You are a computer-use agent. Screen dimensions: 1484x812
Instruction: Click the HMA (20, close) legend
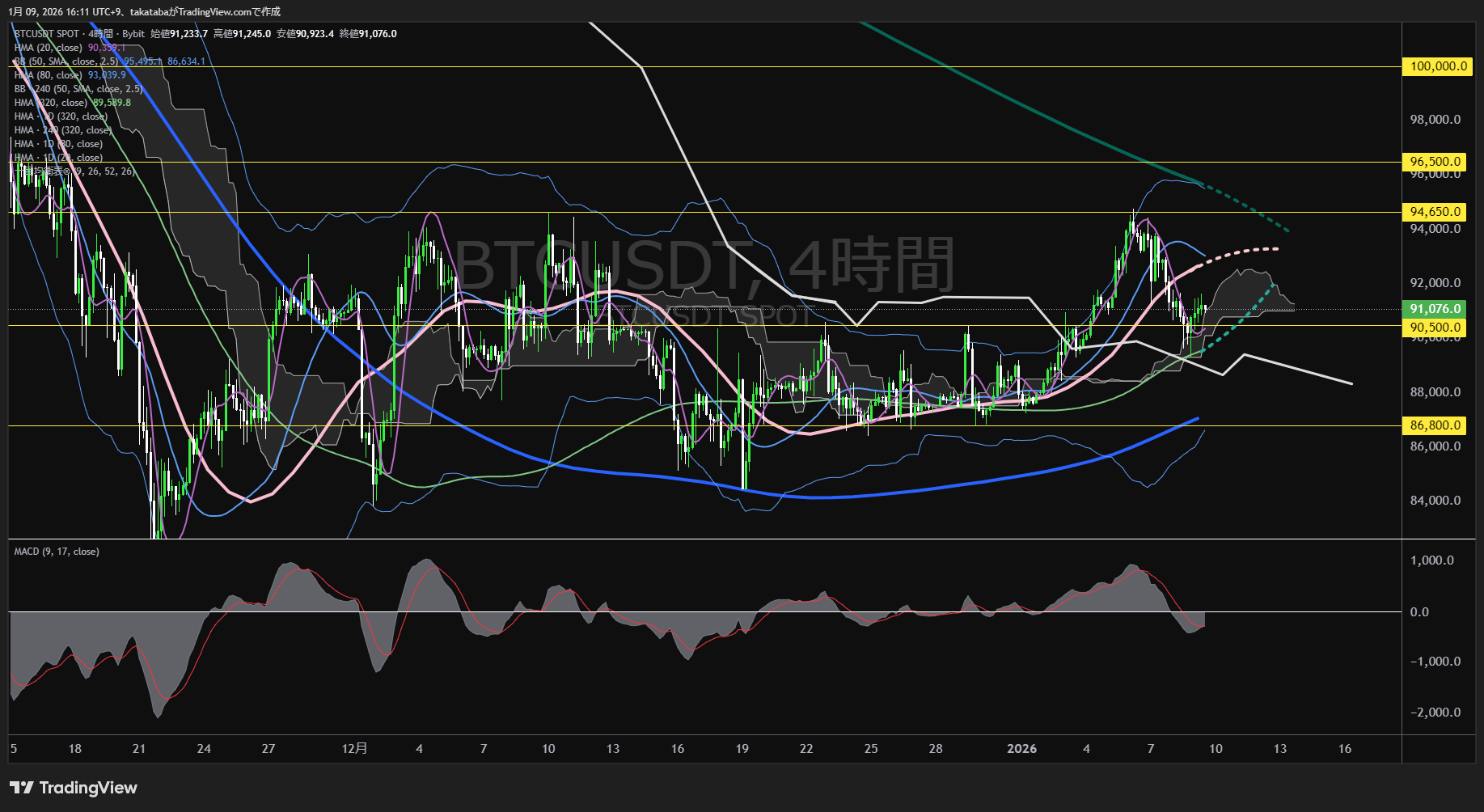coord(49,48)
